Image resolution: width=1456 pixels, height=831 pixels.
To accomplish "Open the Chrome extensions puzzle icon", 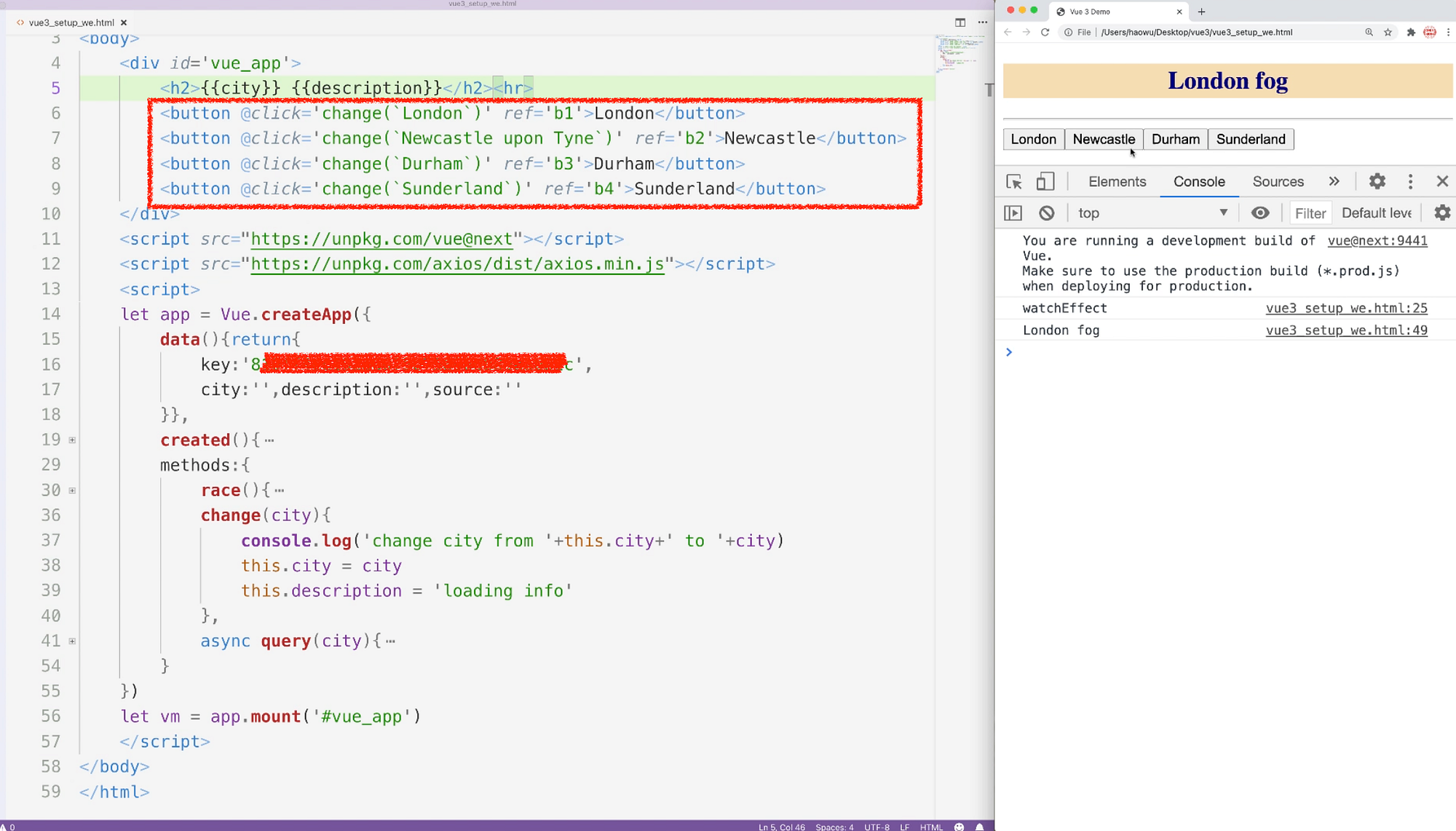I will click(1410, 32).
